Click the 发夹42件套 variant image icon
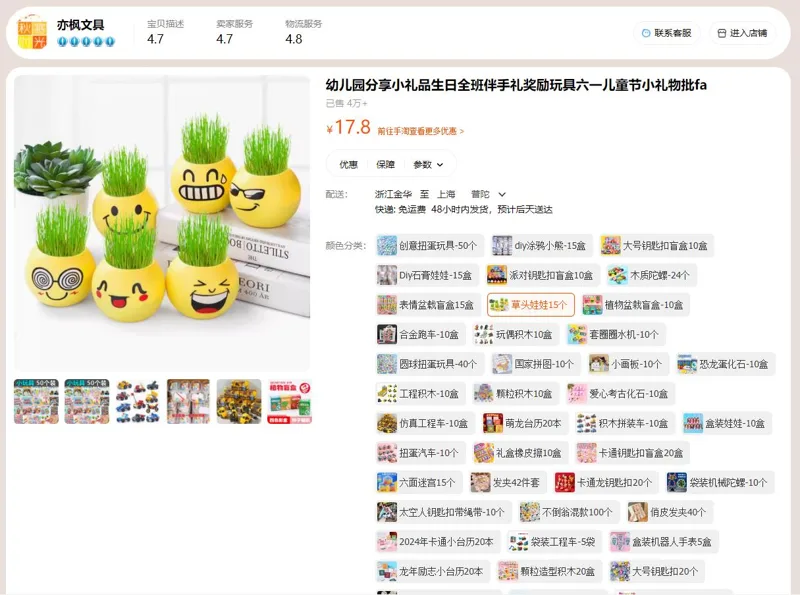800x595 pixels. pyautogui.click(x=480, y=483)
